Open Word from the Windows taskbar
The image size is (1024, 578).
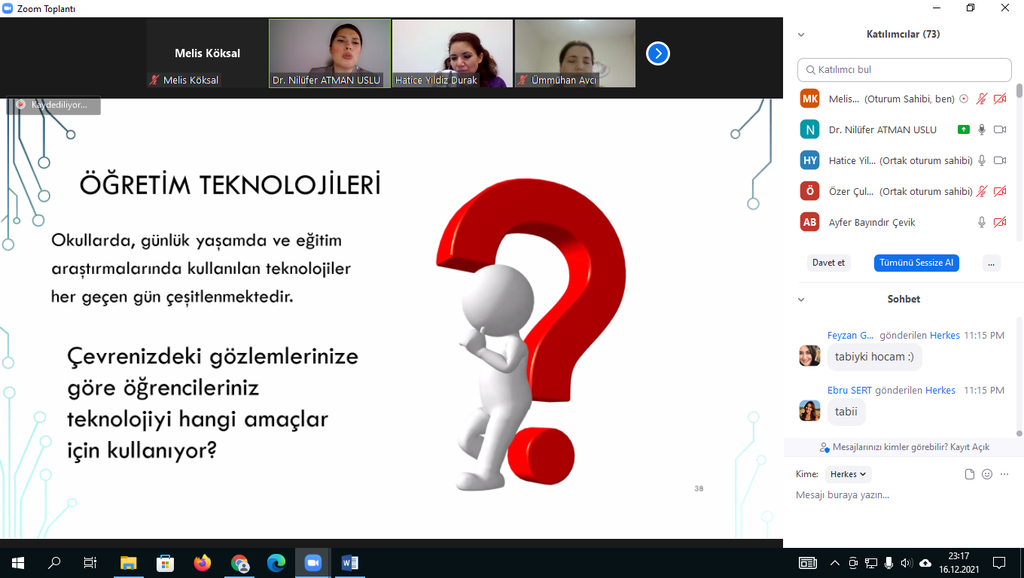350,563
